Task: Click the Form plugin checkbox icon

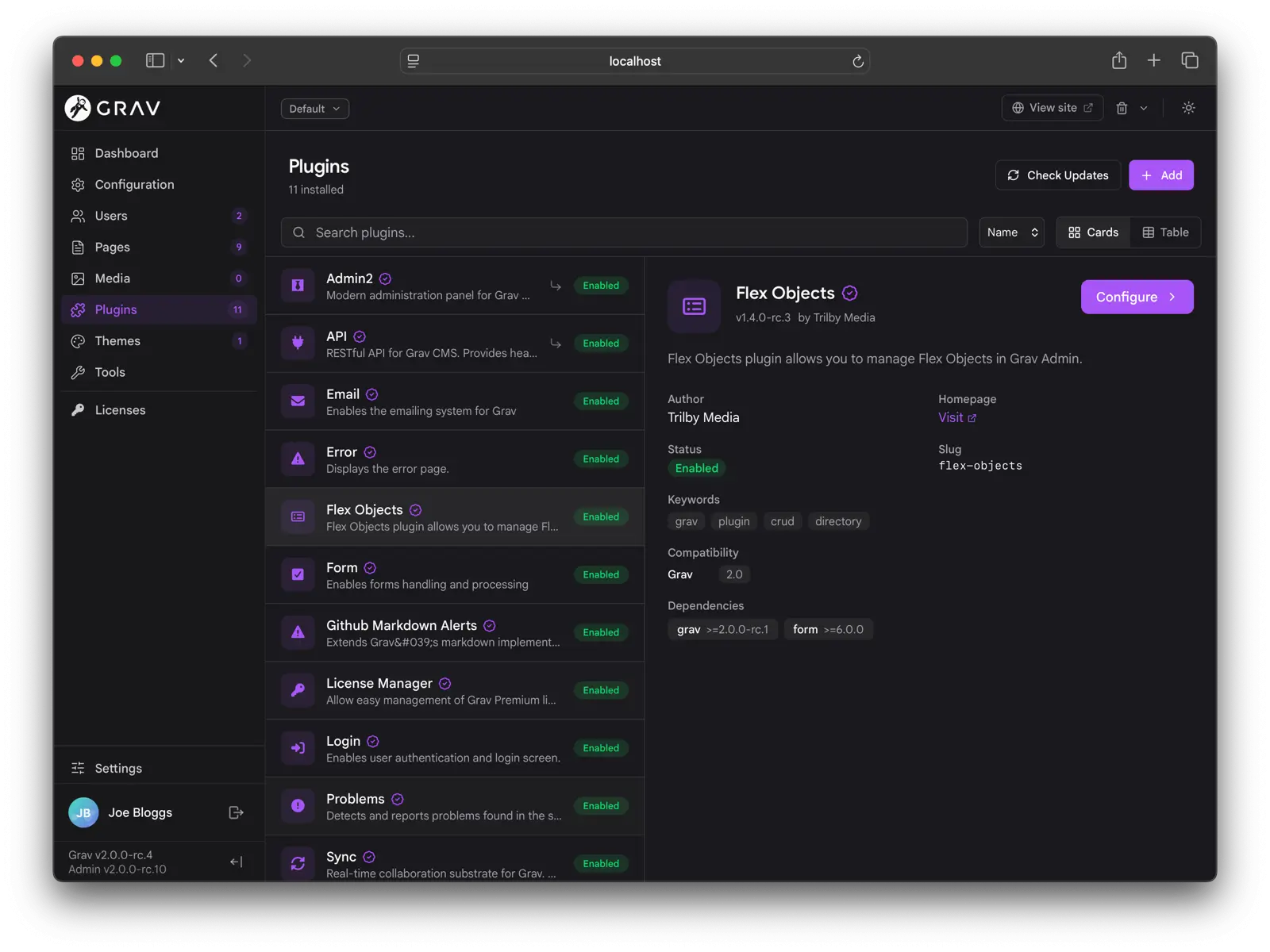Action: tap(298, 575)
